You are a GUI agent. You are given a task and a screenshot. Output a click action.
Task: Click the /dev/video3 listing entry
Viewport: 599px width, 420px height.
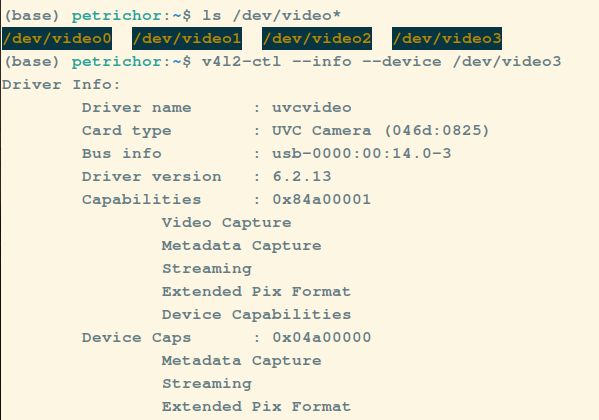(x=447, y=38)
